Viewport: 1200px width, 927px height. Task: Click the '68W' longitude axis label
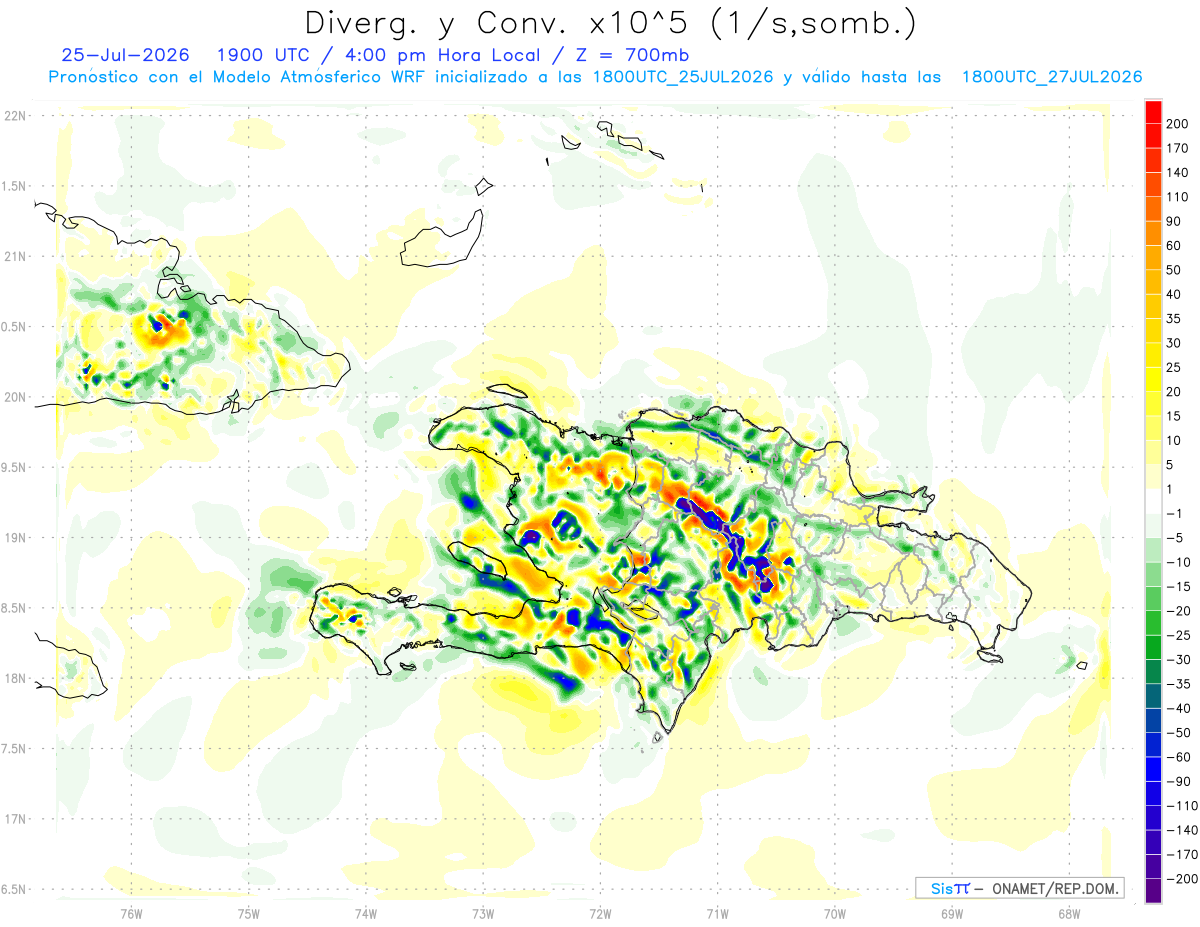point(1069,912)
